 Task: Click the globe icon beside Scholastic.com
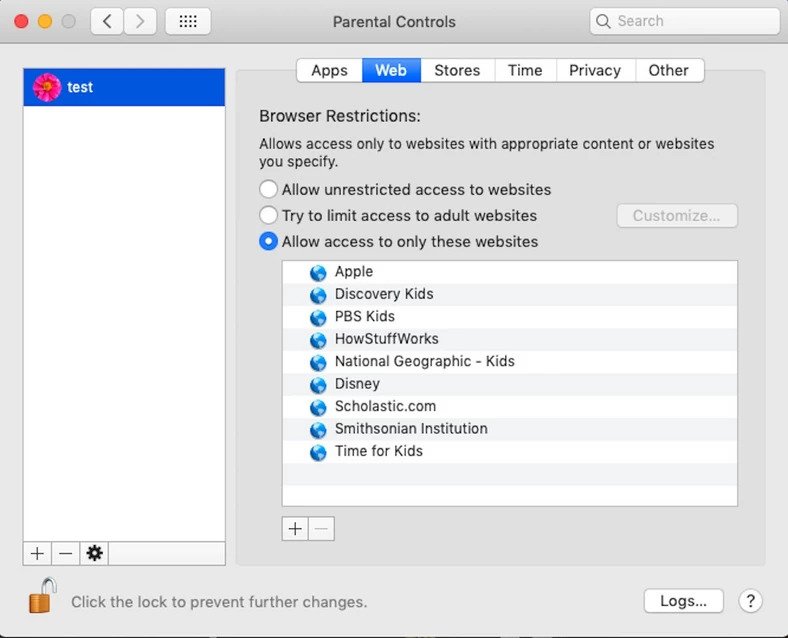click(x=318, y=407)
